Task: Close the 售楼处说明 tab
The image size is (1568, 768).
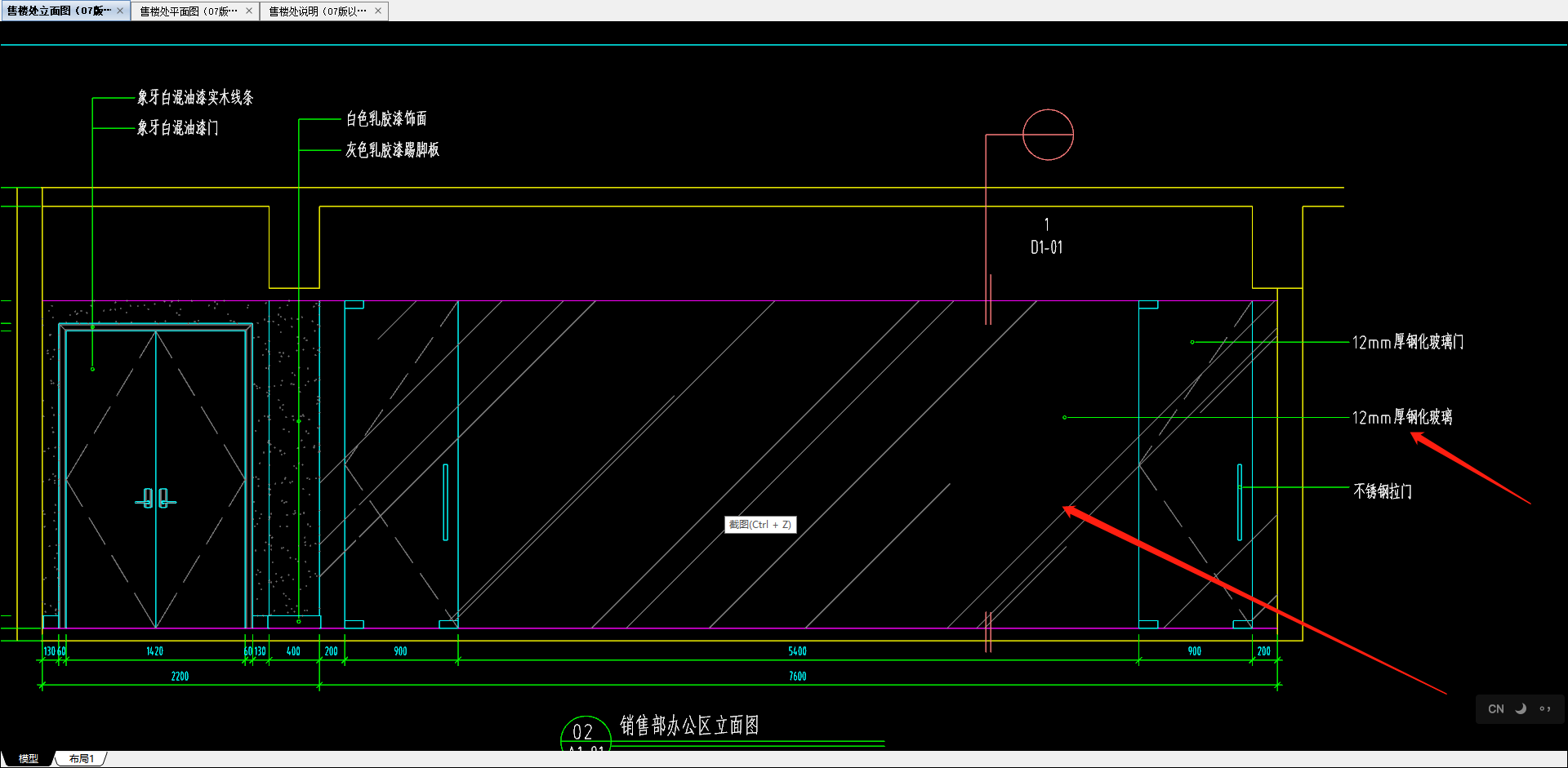Action: coord(378,11)
